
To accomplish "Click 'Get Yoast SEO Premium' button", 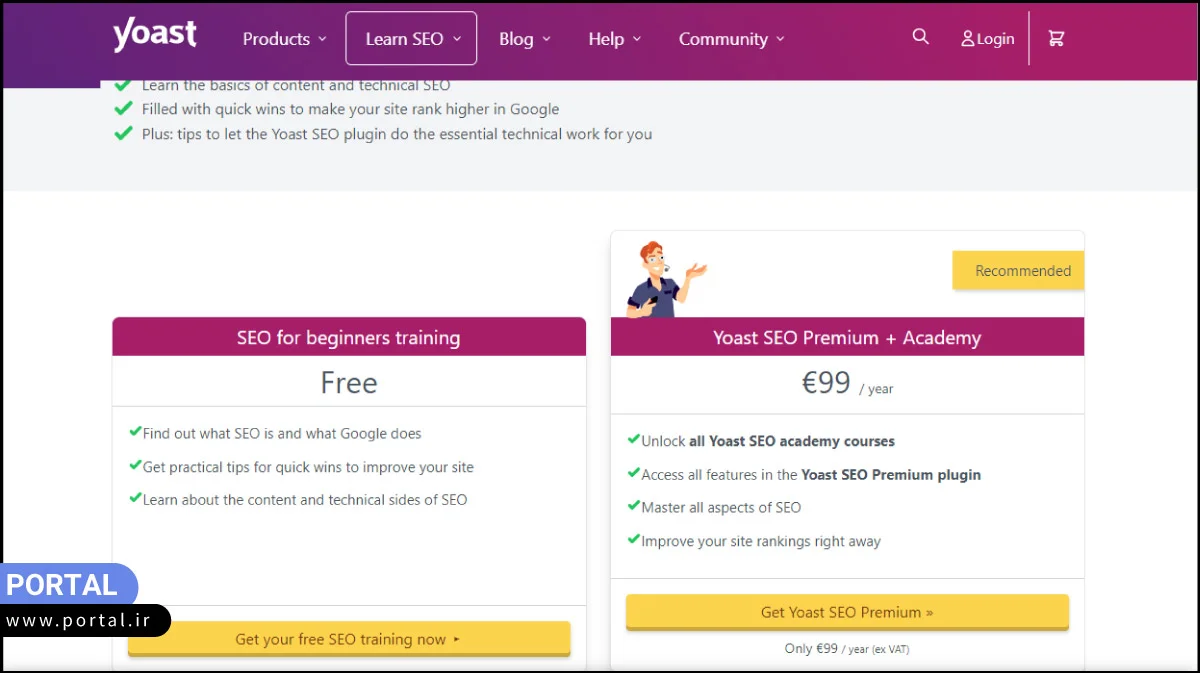I will tap(847, 612).
